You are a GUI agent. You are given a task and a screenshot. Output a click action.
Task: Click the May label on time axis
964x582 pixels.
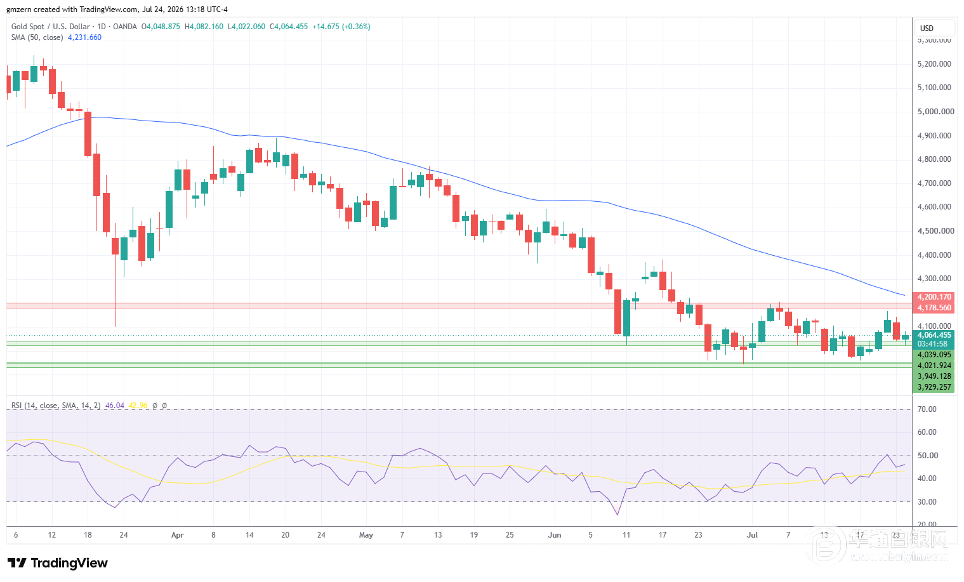(366, 535)
